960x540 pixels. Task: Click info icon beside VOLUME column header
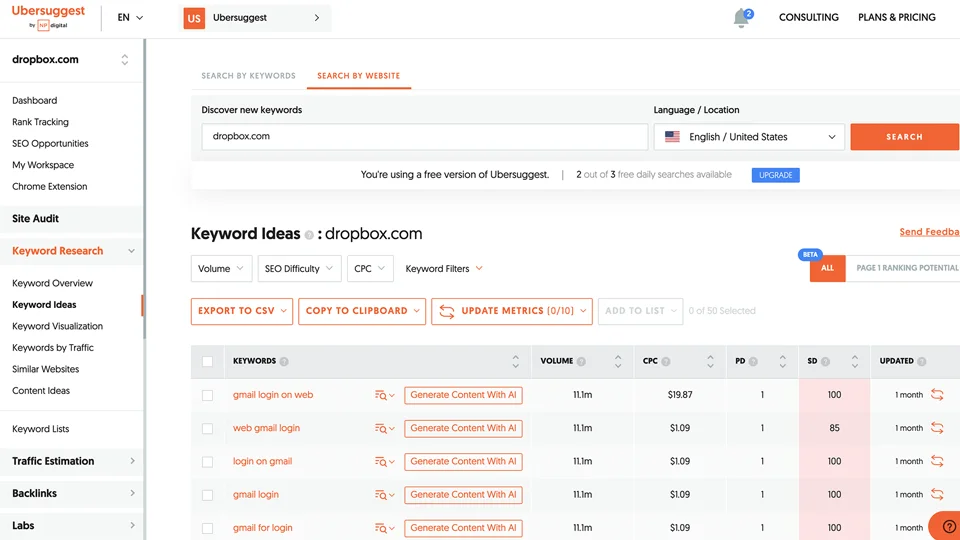(x=581, y=361)
